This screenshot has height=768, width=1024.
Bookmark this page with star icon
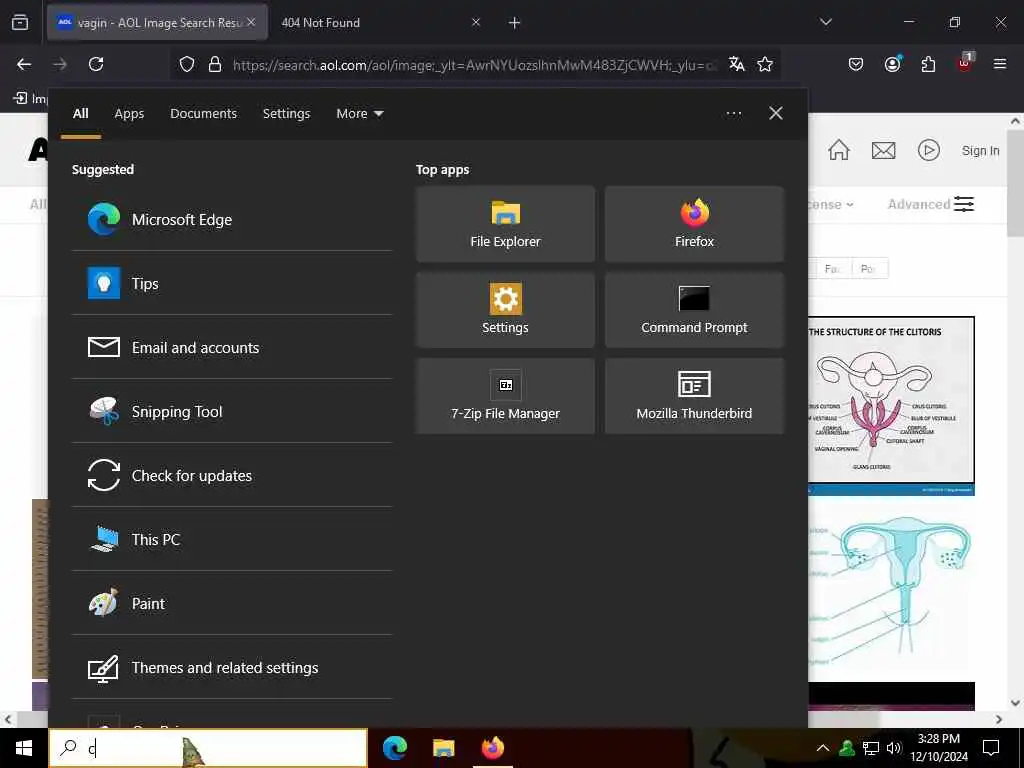(765, 64)
